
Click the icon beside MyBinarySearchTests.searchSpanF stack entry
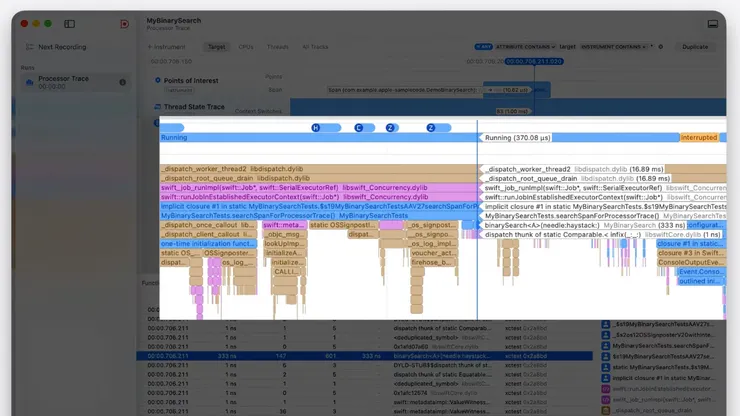point(605,346)
